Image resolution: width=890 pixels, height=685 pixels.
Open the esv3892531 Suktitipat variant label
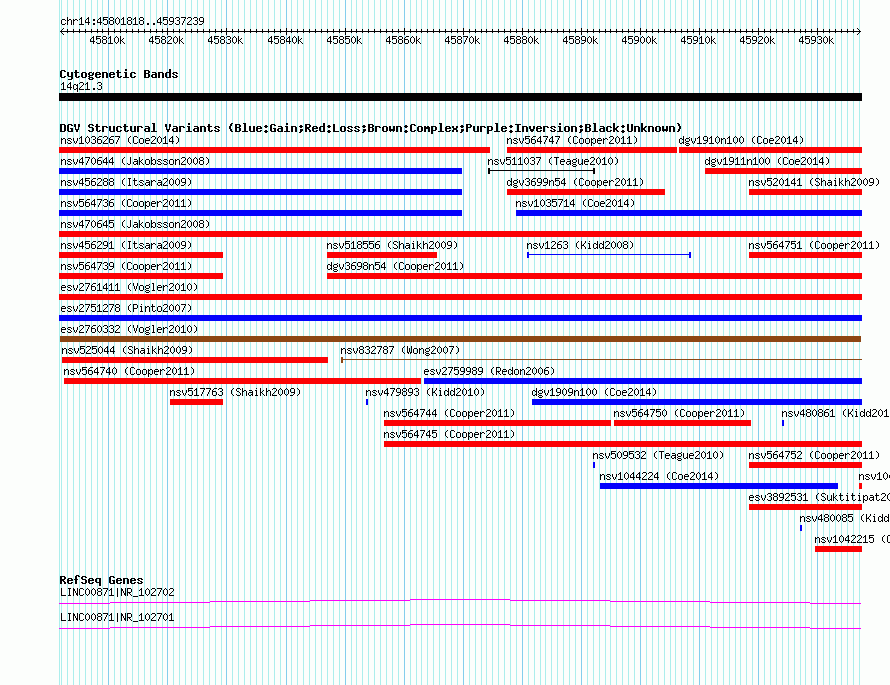click(x=819, y=497)
